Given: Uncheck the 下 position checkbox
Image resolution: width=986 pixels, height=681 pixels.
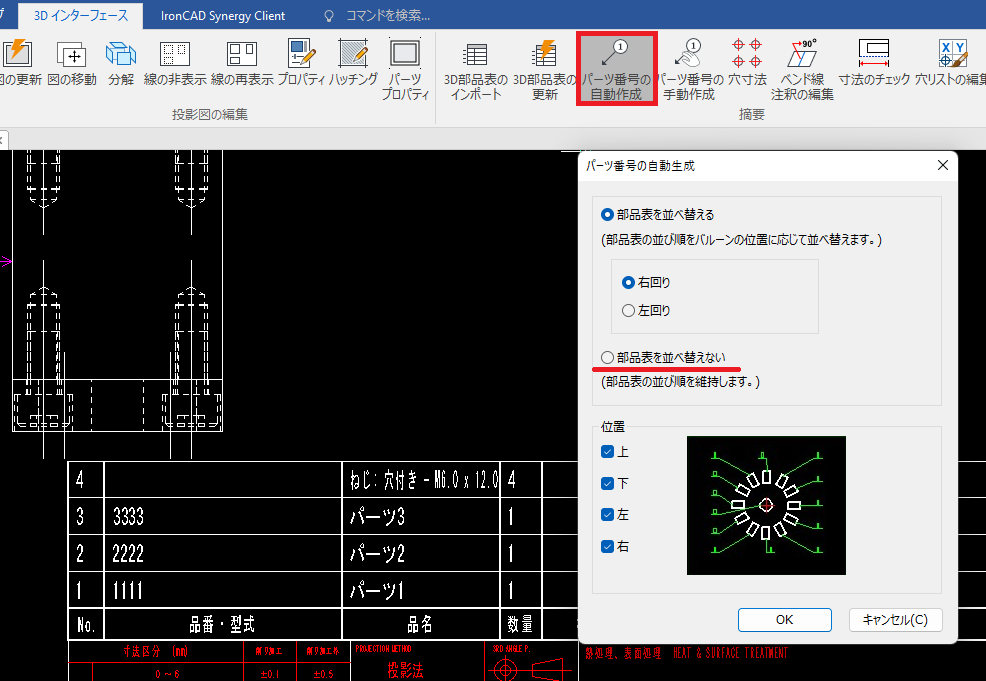Looking at the screenshot, I should coord(606,481).
